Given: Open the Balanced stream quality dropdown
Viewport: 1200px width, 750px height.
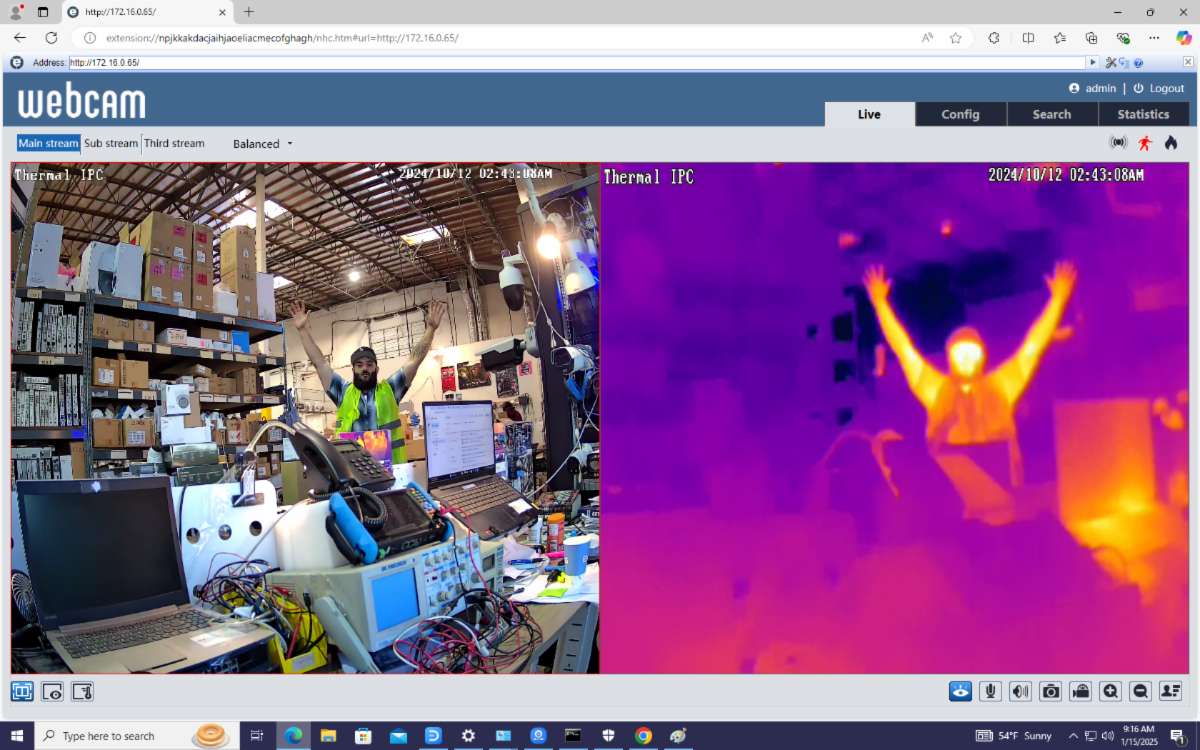Looking at the screenshot, I should [x=261, y=143].
